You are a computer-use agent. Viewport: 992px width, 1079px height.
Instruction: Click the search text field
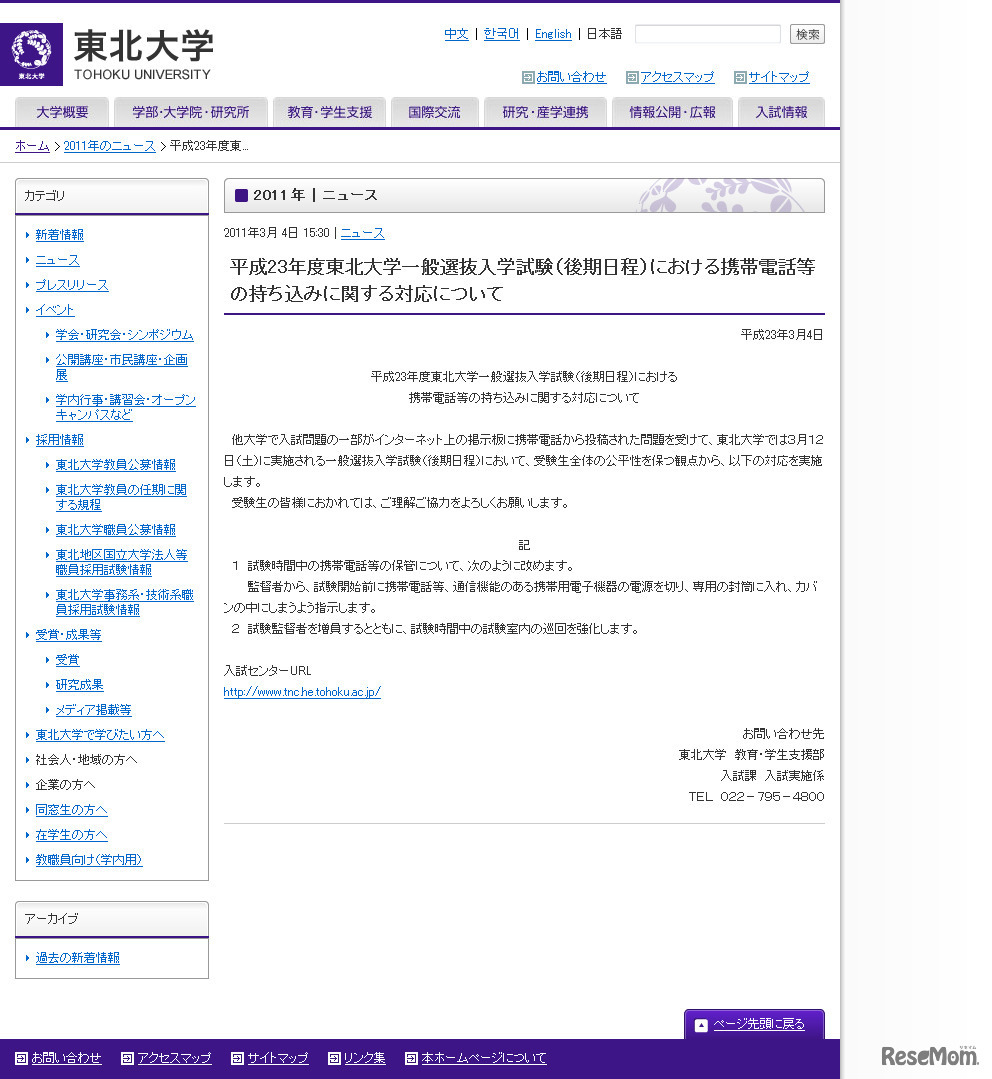tap(707, 34)
